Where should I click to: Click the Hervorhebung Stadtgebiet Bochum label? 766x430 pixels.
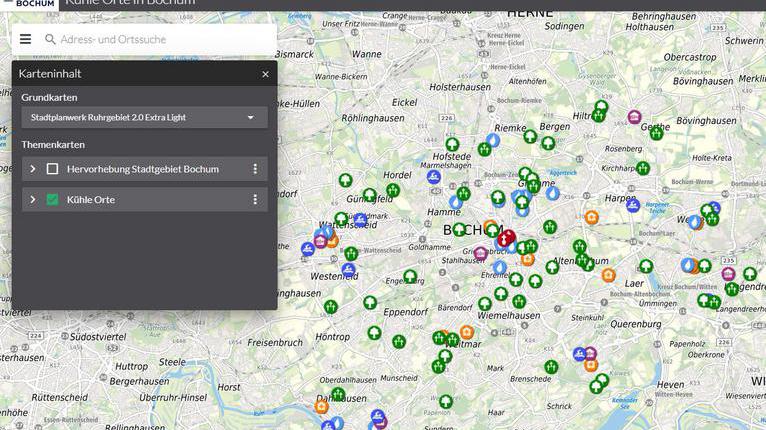tap(143, 169)
